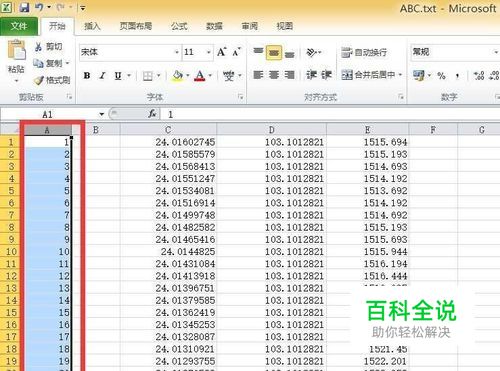Click the Save icon in quick access toolbar
The width and height of the screenshot is (500, 371).
[24, 7]
